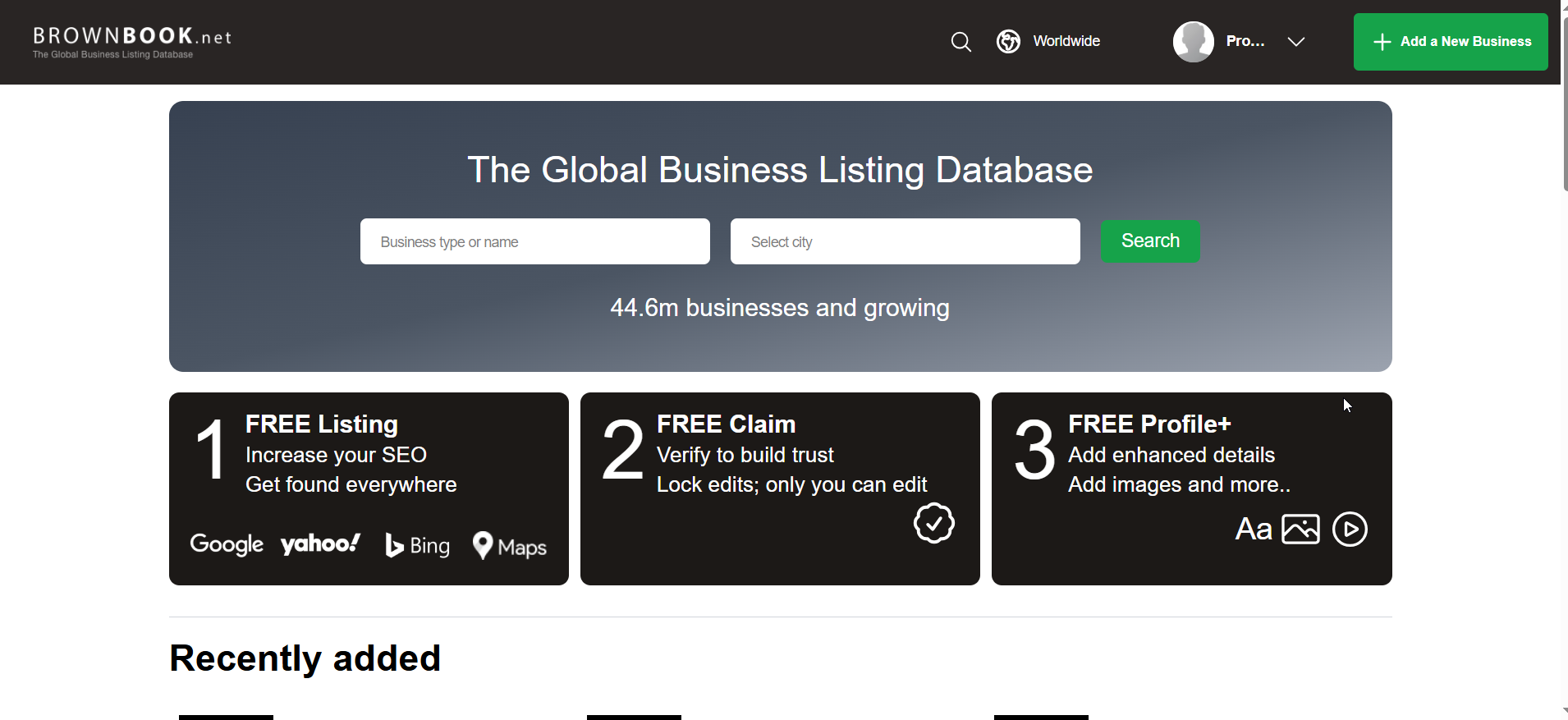
Task: Open the BROWNBOOK.net logo homepage link
Action: tap(132, 42)
